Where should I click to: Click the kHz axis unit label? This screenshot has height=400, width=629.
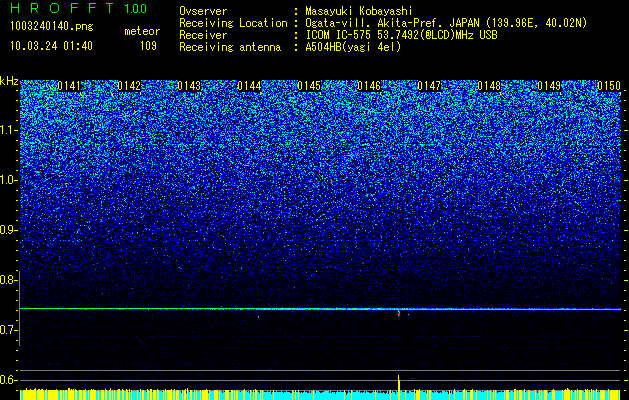pyautogui.click(x=9, y=81)
